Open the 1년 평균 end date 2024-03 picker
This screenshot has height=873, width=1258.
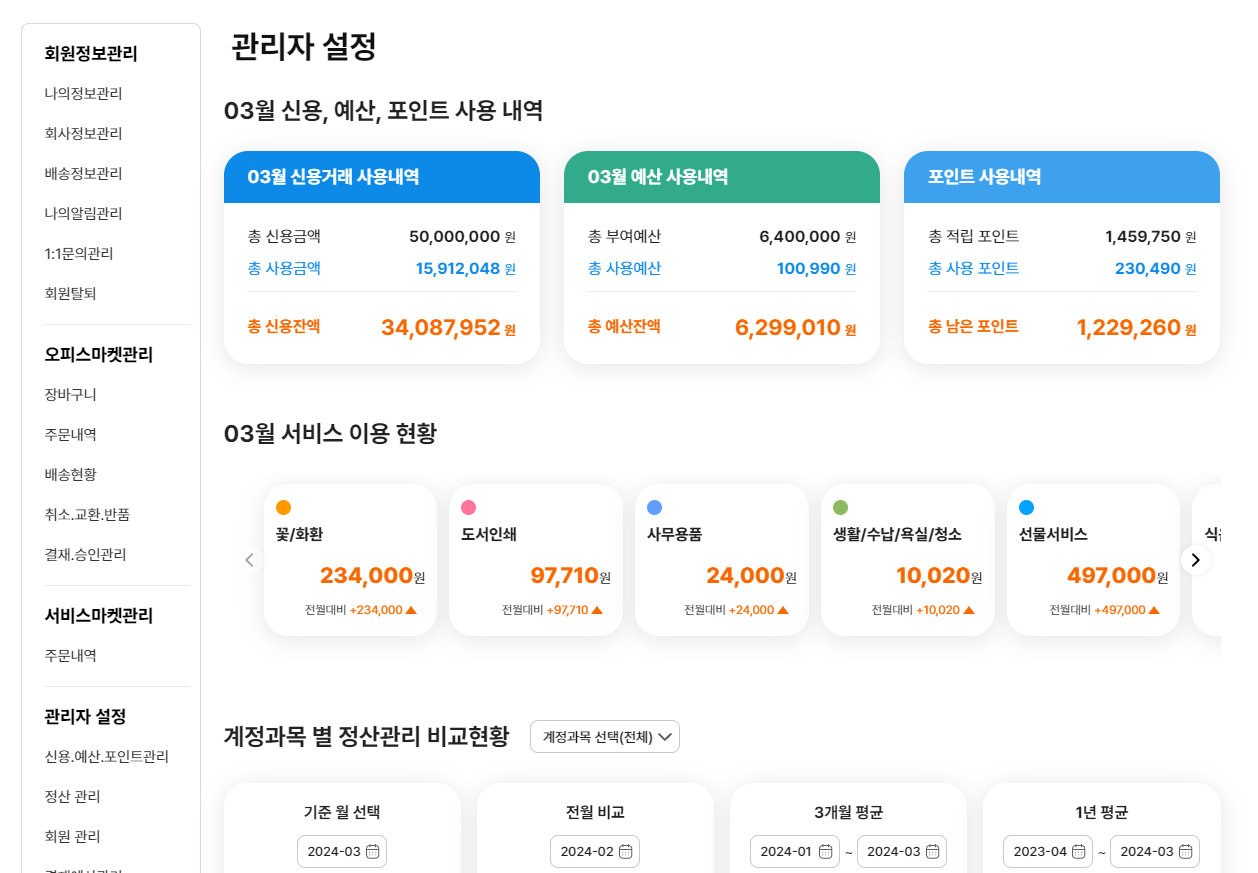(1154, 852)
